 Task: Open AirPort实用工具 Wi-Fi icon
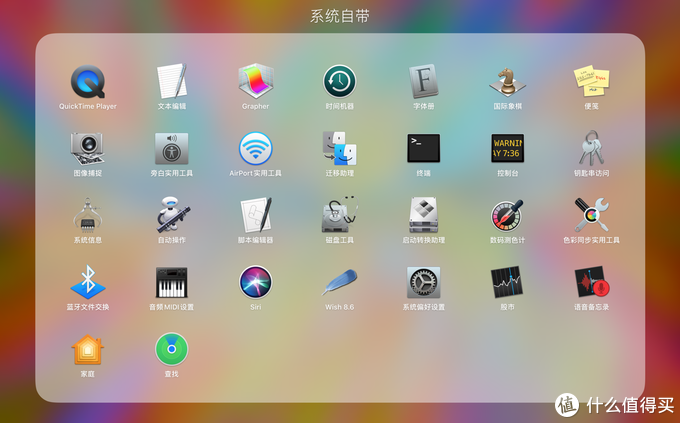pyautogui.click(x=255, y=148)
